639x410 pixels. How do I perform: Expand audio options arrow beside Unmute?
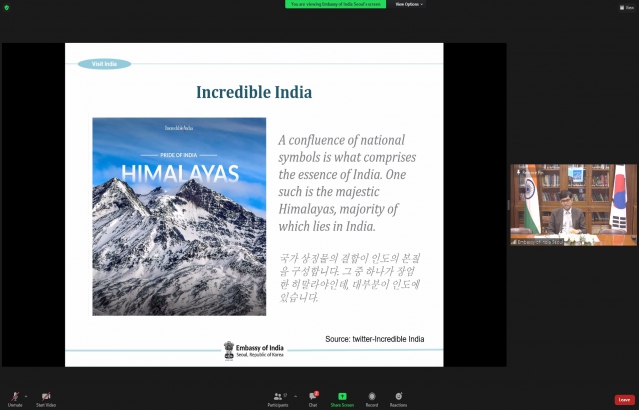coord(26,395)
